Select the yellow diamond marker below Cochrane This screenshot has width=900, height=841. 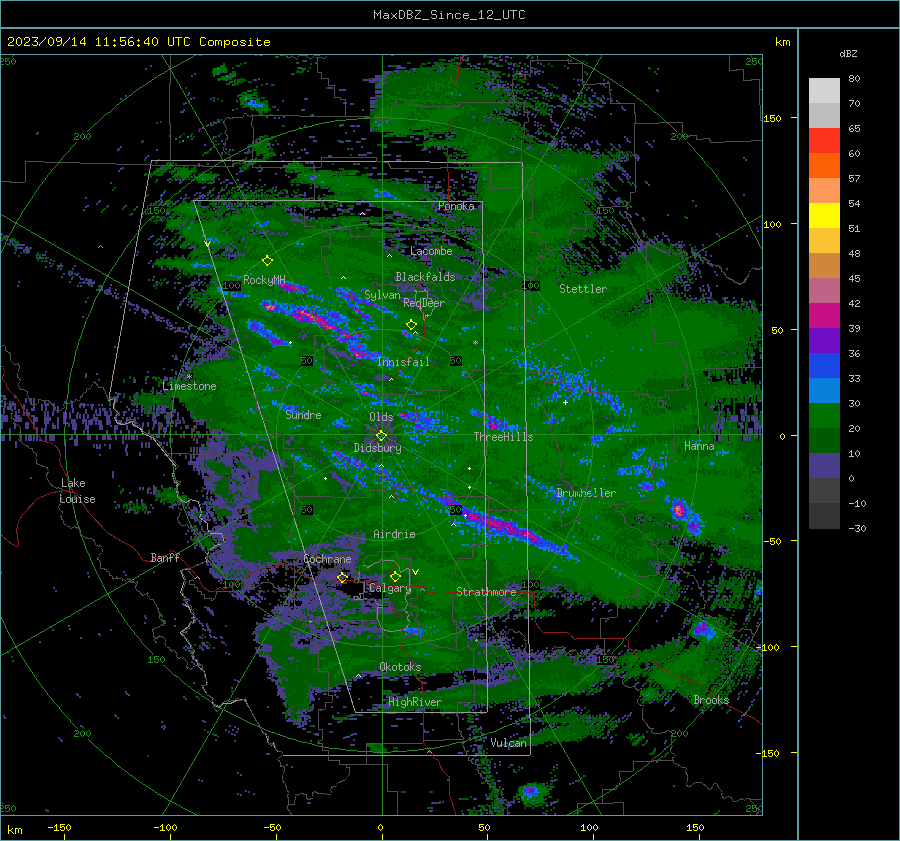(342, 577)
